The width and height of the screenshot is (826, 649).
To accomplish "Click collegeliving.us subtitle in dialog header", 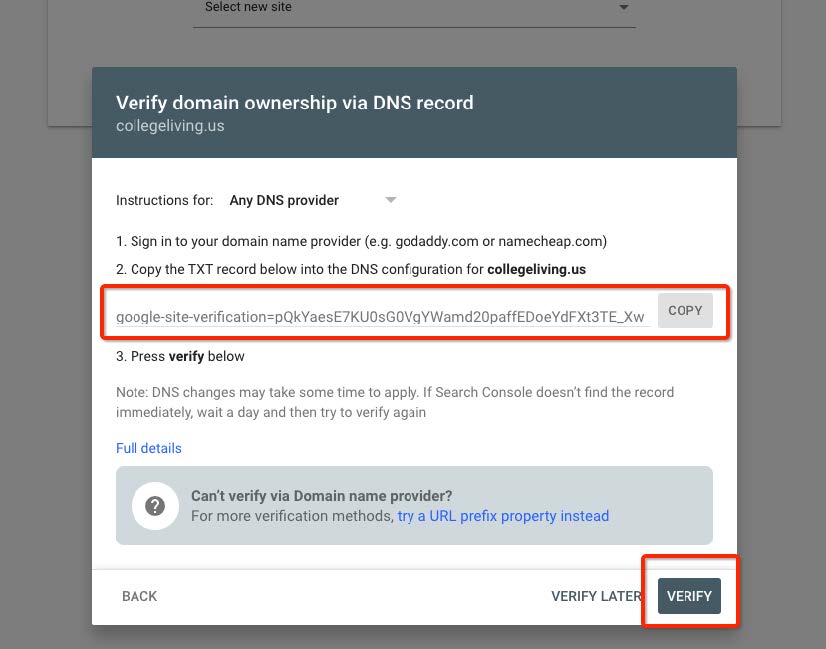I will click(170, 126).
